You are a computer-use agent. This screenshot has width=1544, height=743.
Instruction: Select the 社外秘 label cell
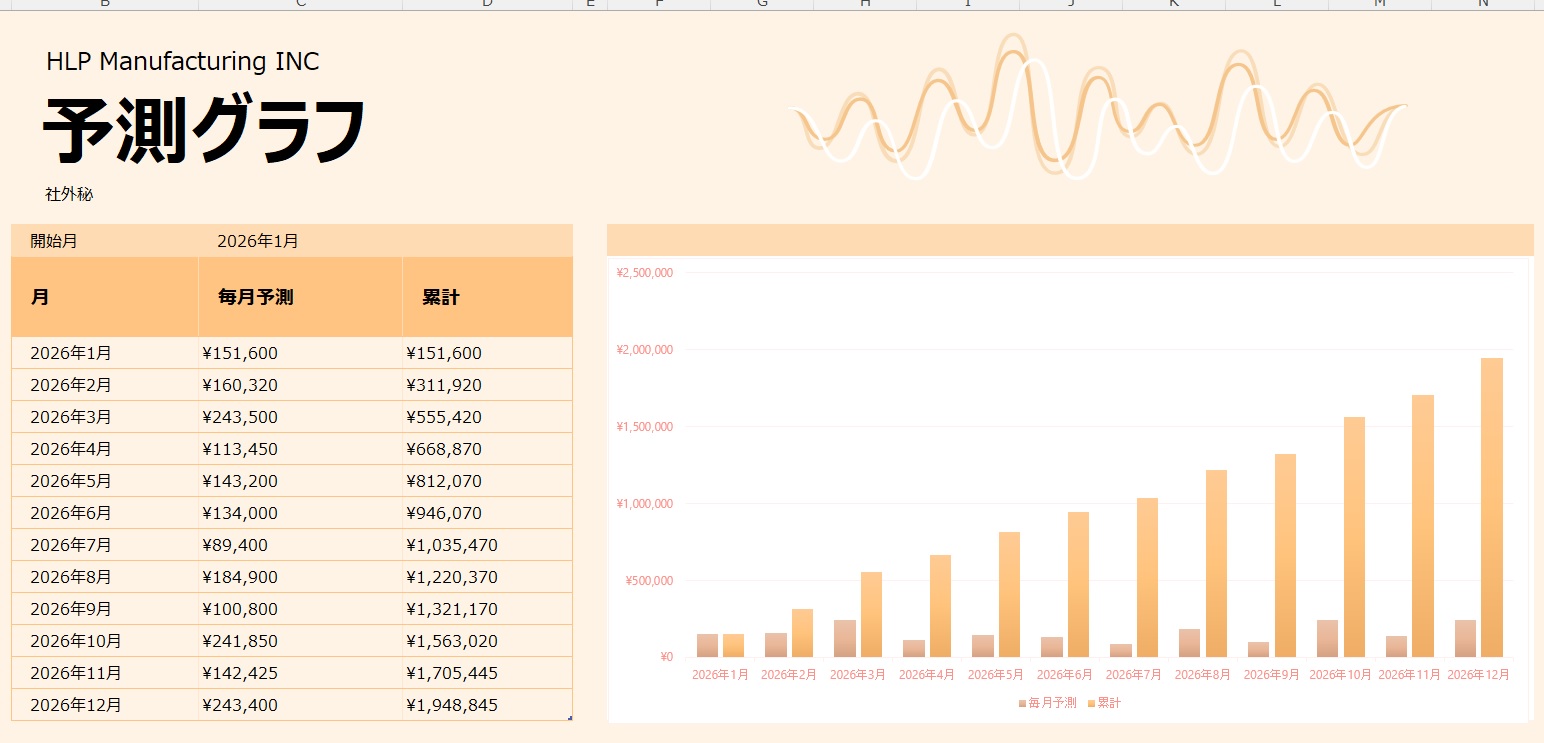tap(69, 195)
